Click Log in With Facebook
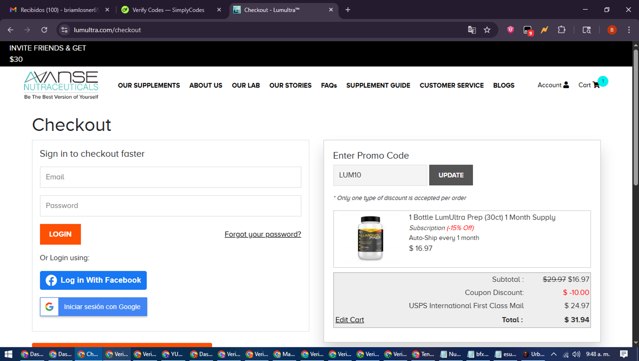Viewport: 639px width, 361px height. (x=93, y=280)
